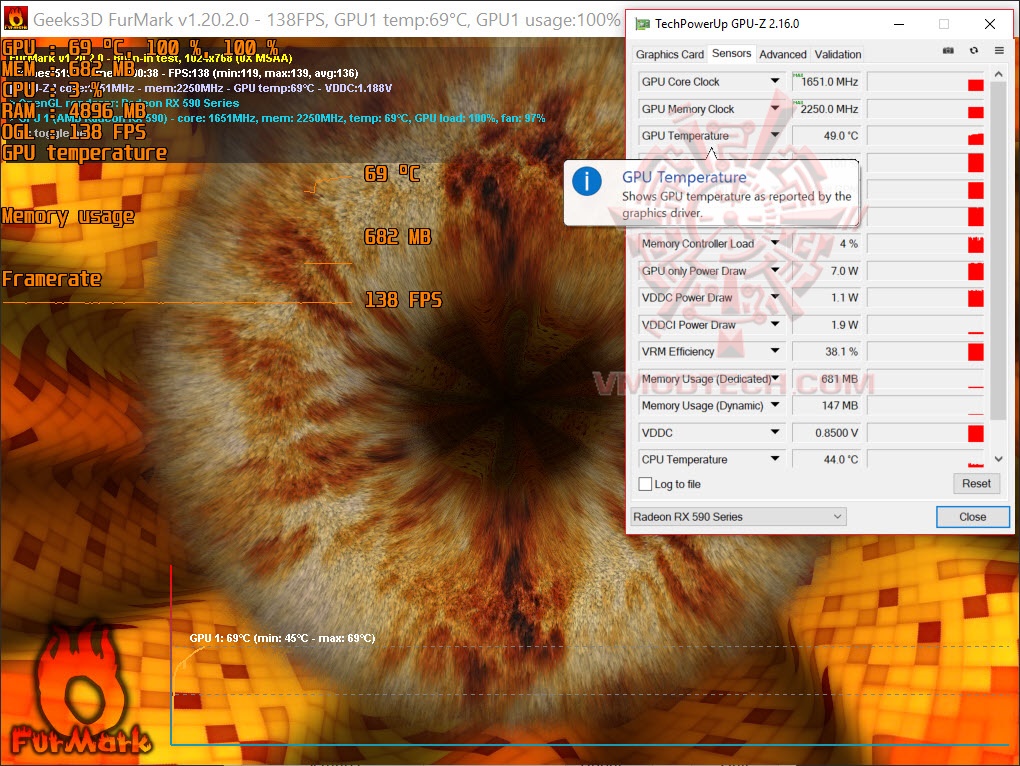Close the GPU-Z window with X
The image size is (1020, 766).
coord(989,24)
